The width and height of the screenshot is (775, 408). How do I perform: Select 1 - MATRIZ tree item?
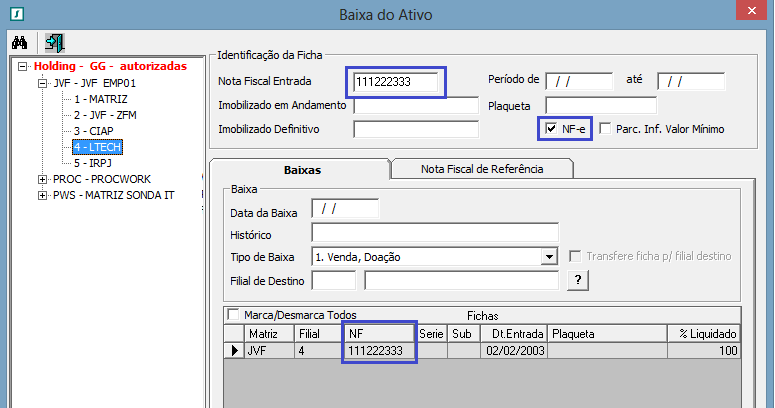pyautogui.click(x=101, y=99)
